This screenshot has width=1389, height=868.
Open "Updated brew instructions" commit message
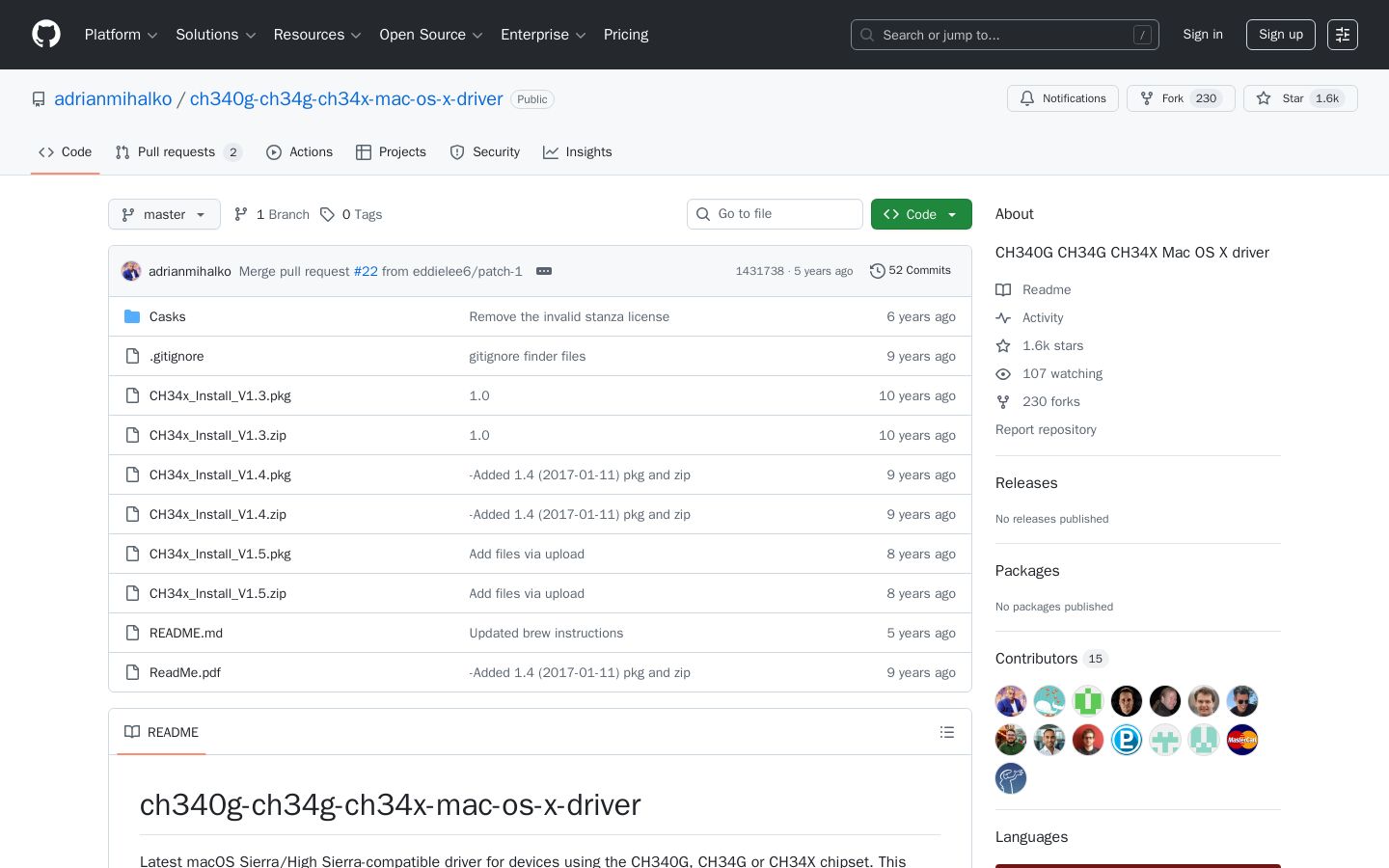[x=546, y=633]
